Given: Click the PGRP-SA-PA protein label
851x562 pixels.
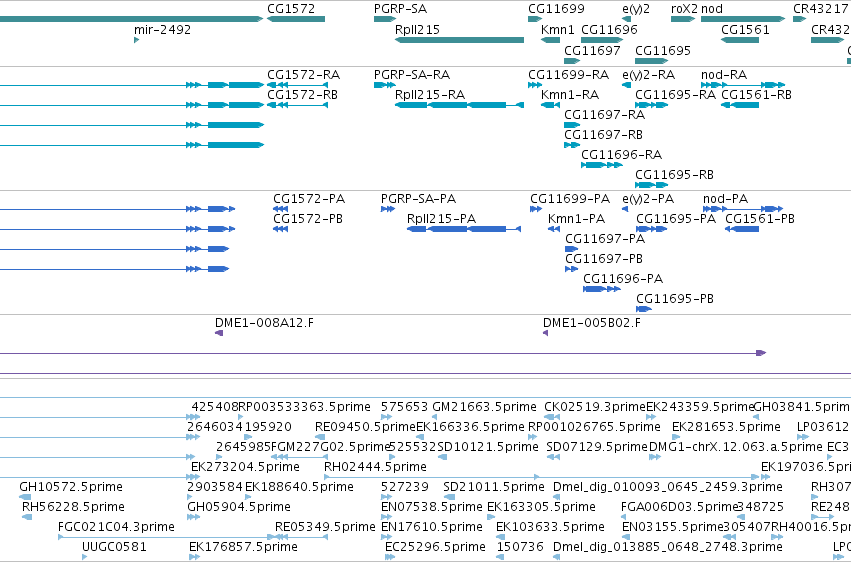Looking at the screenshot, I should tap(418, 199).
